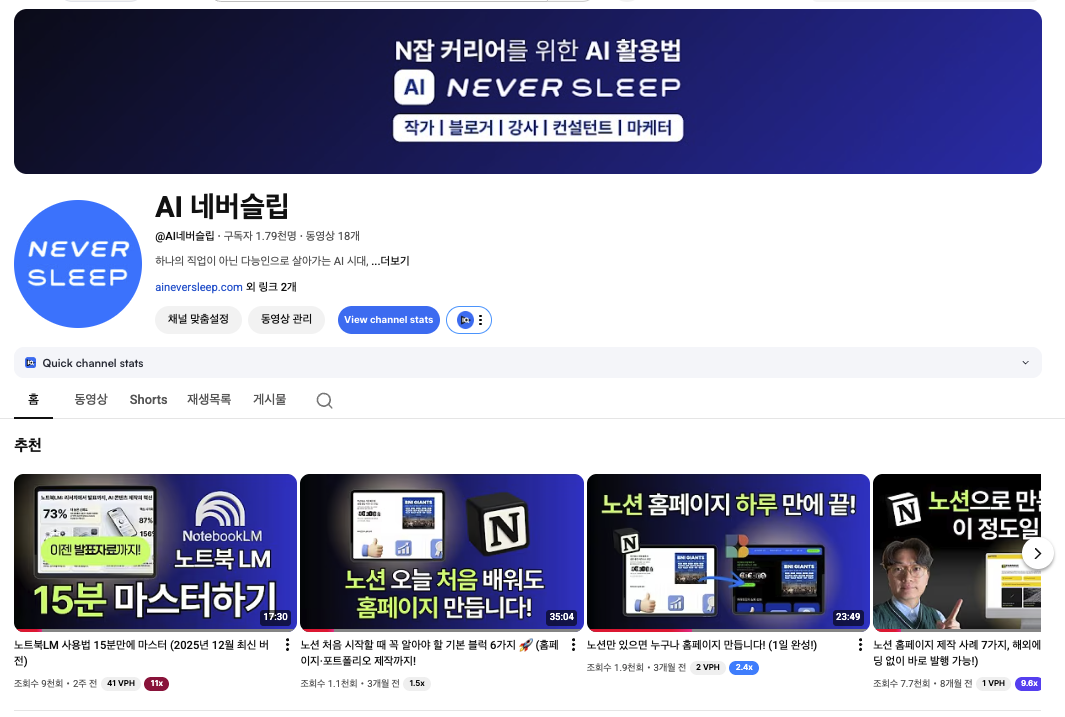Switch to the 게시물 tab
This screenshot has width=1065, height=717.
[268, 399]
